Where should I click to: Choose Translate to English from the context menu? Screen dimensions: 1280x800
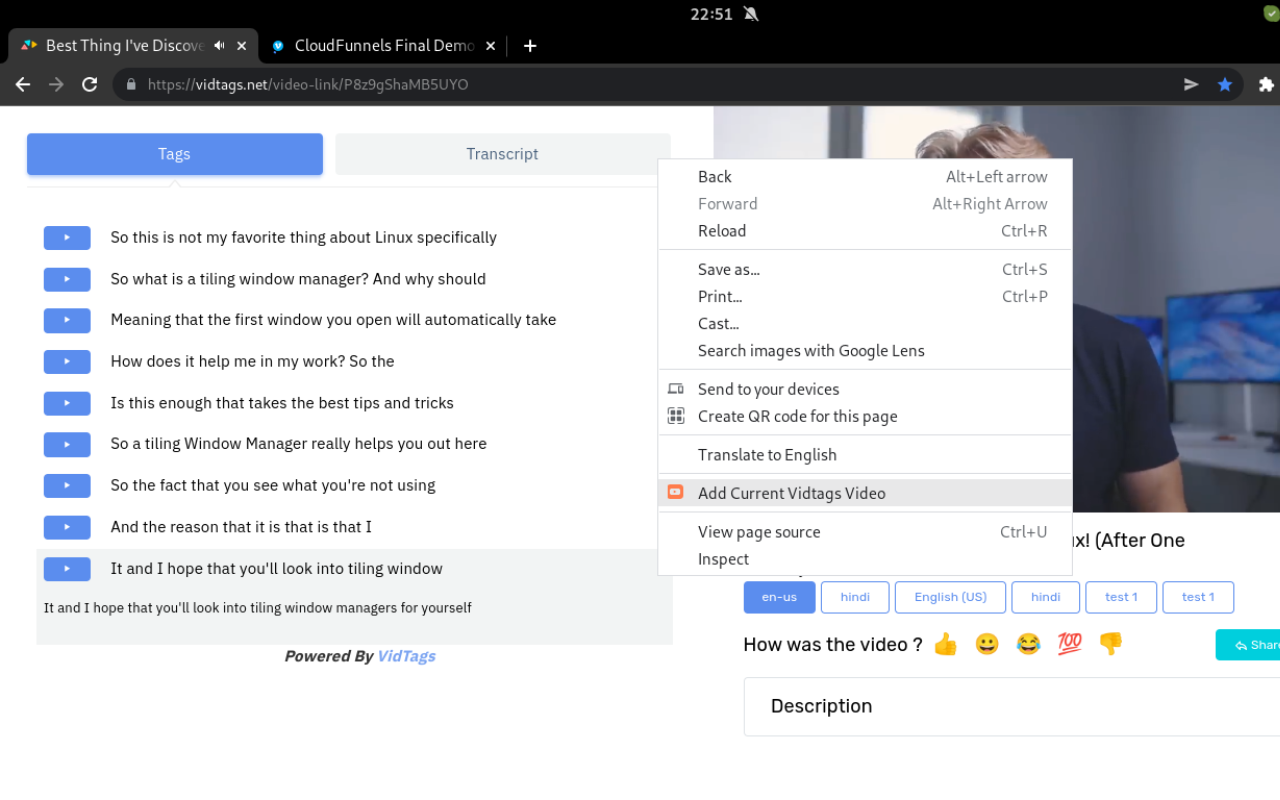click(x=767, y=454)
